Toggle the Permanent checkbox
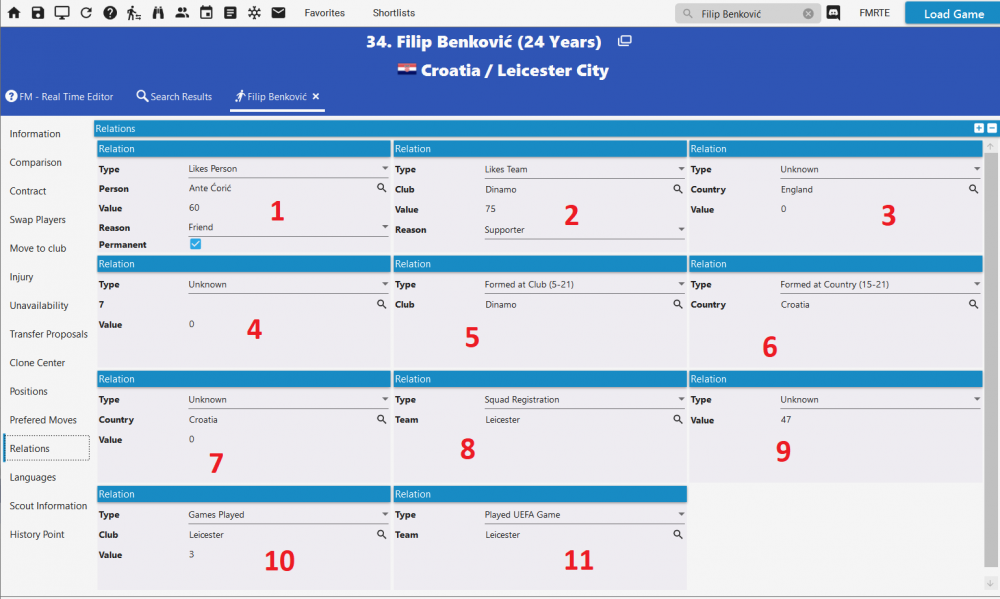 [x=195, y=244]
